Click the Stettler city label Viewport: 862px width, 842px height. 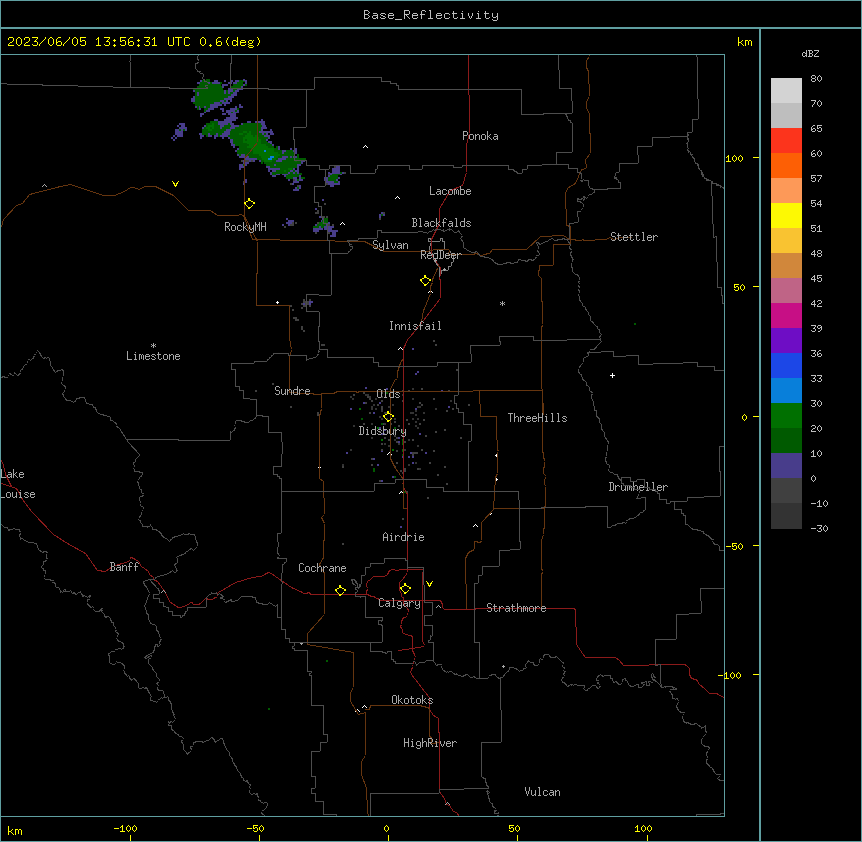(x=634, y=237)
